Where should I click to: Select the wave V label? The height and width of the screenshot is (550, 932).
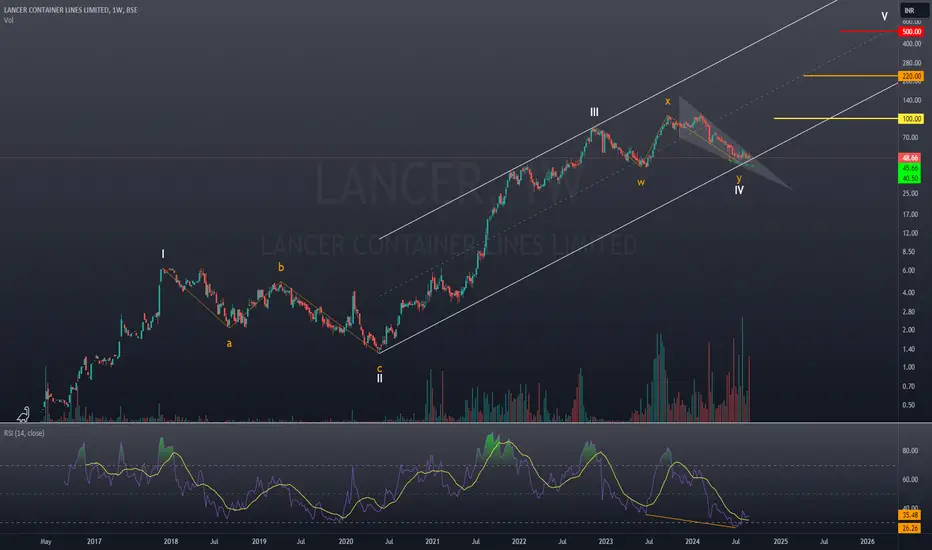click(x=884, y=17)
